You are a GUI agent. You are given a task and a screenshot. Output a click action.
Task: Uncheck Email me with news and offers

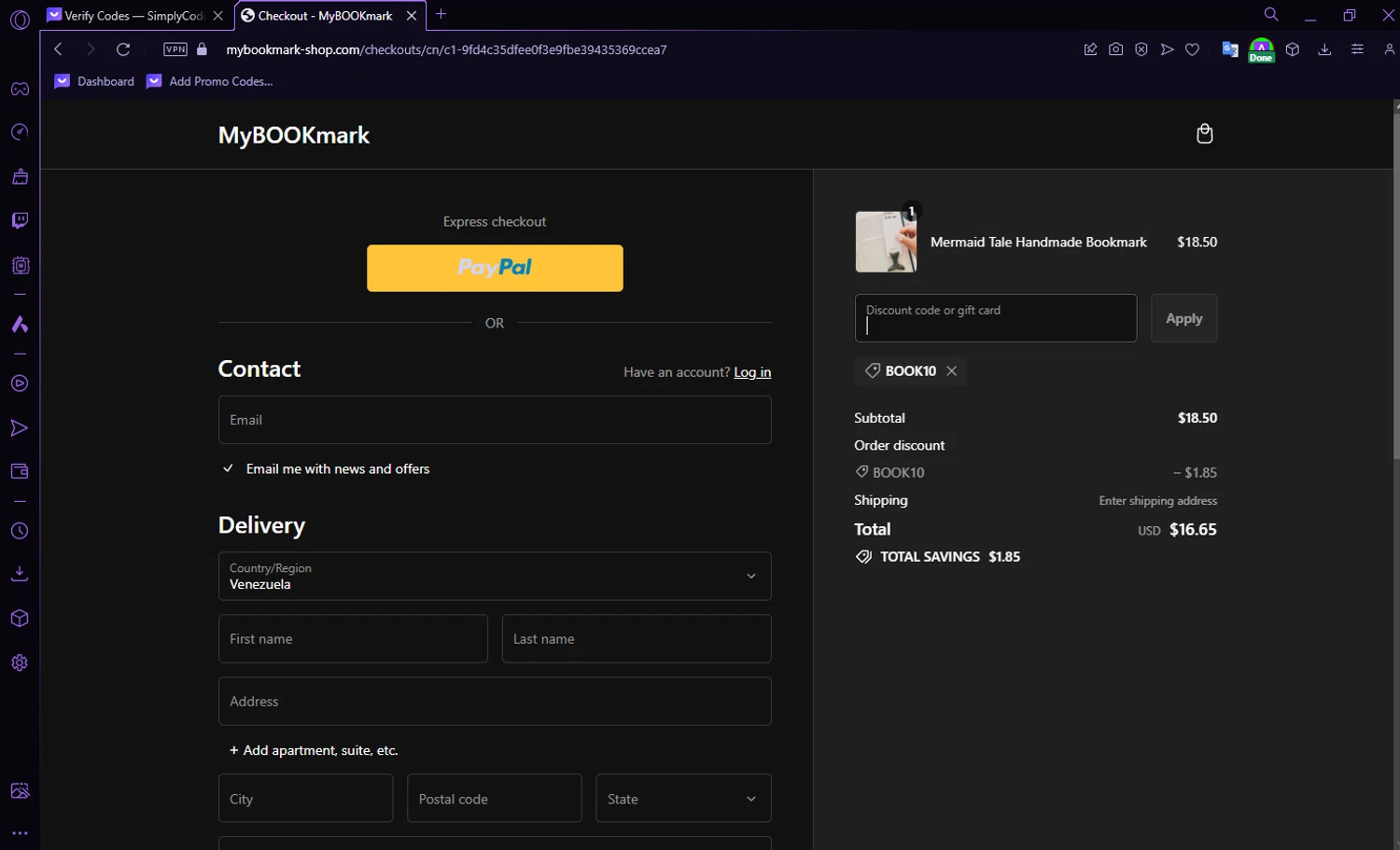(x=228, y=468)
